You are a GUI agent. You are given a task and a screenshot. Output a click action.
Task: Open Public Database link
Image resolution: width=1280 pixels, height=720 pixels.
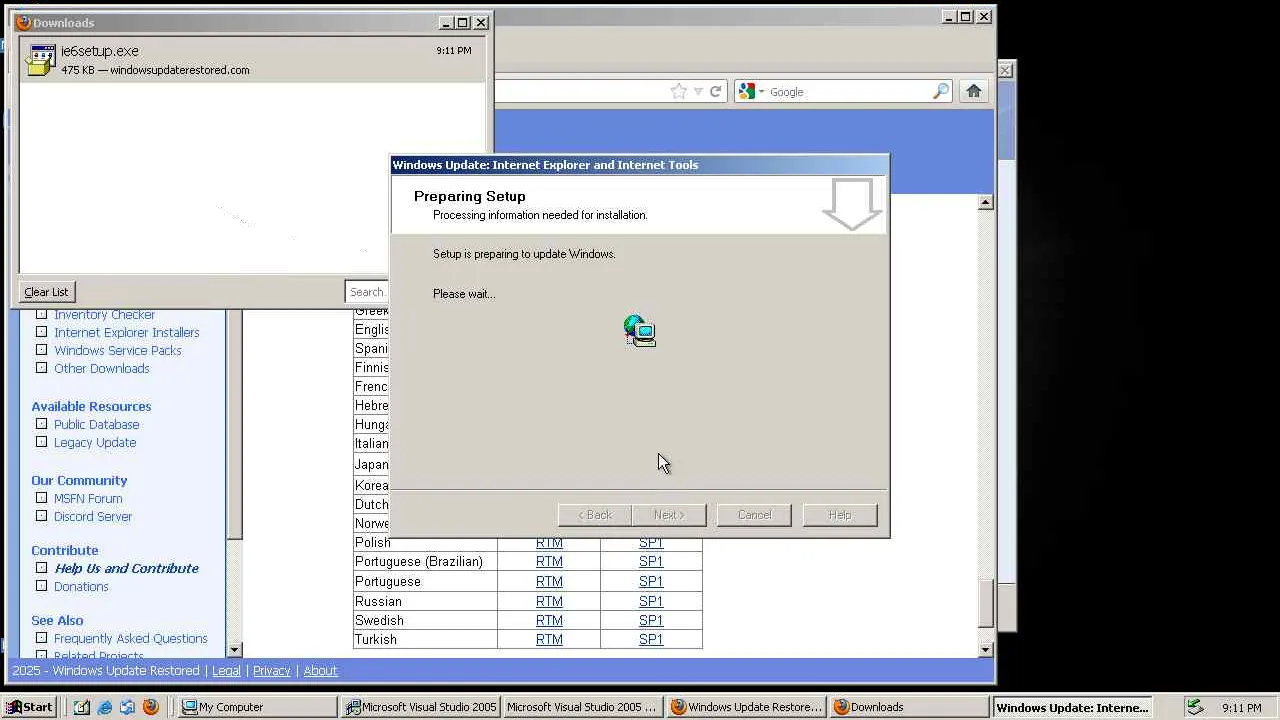point(97,425)
